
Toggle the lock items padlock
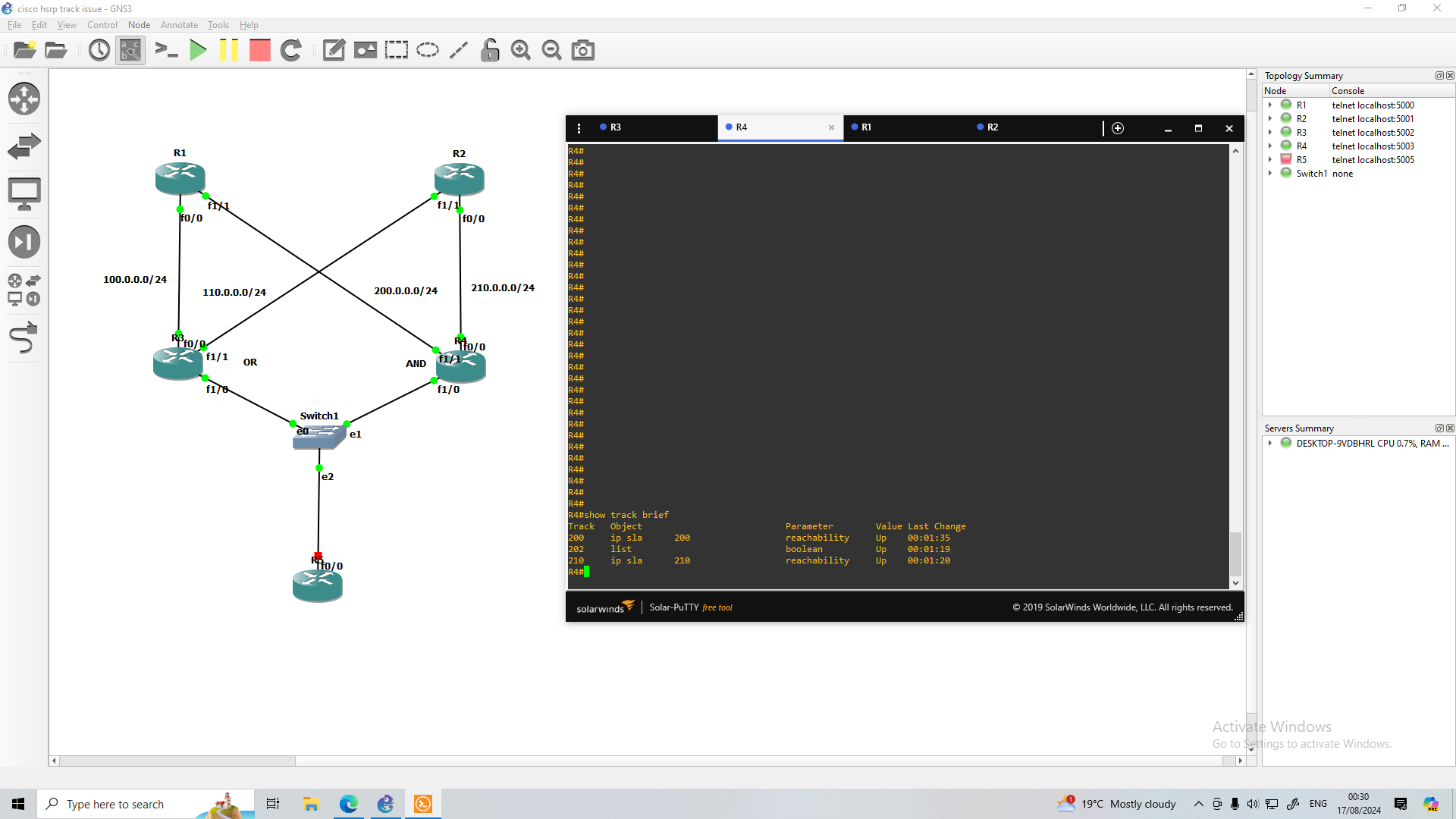[x=490, y=50]
